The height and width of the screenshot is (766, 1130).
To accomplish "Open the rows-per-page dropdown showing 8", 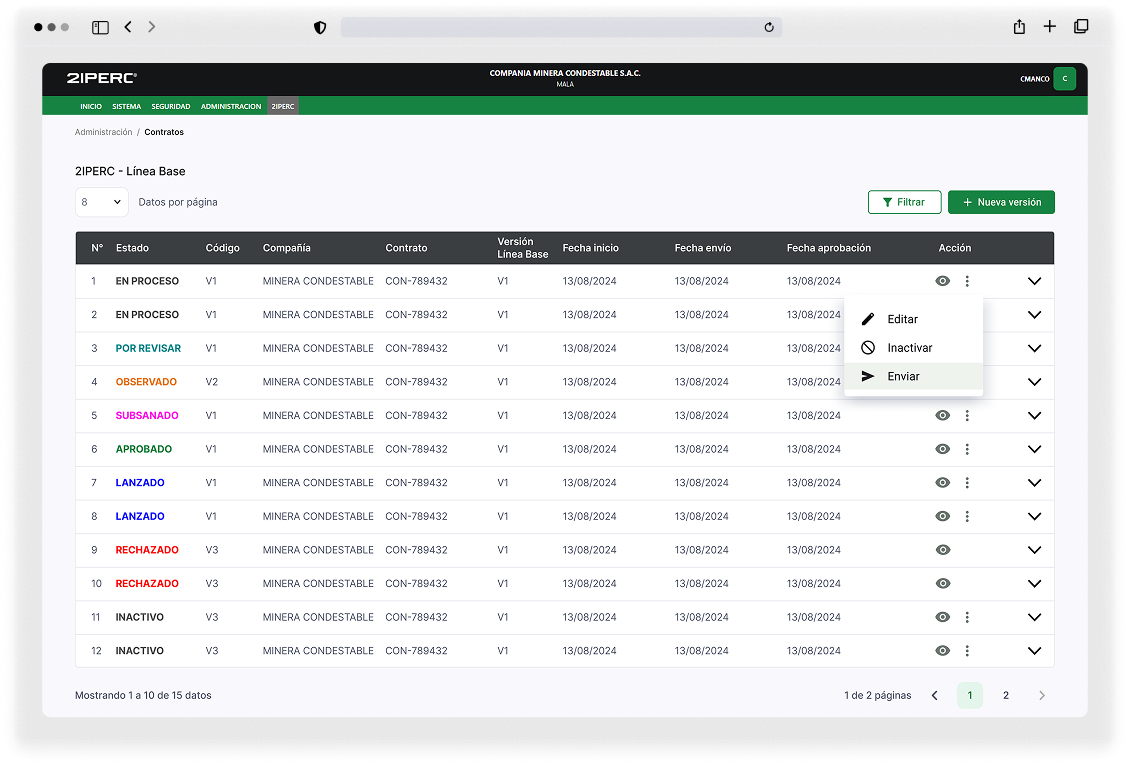I will coord(101,202).
